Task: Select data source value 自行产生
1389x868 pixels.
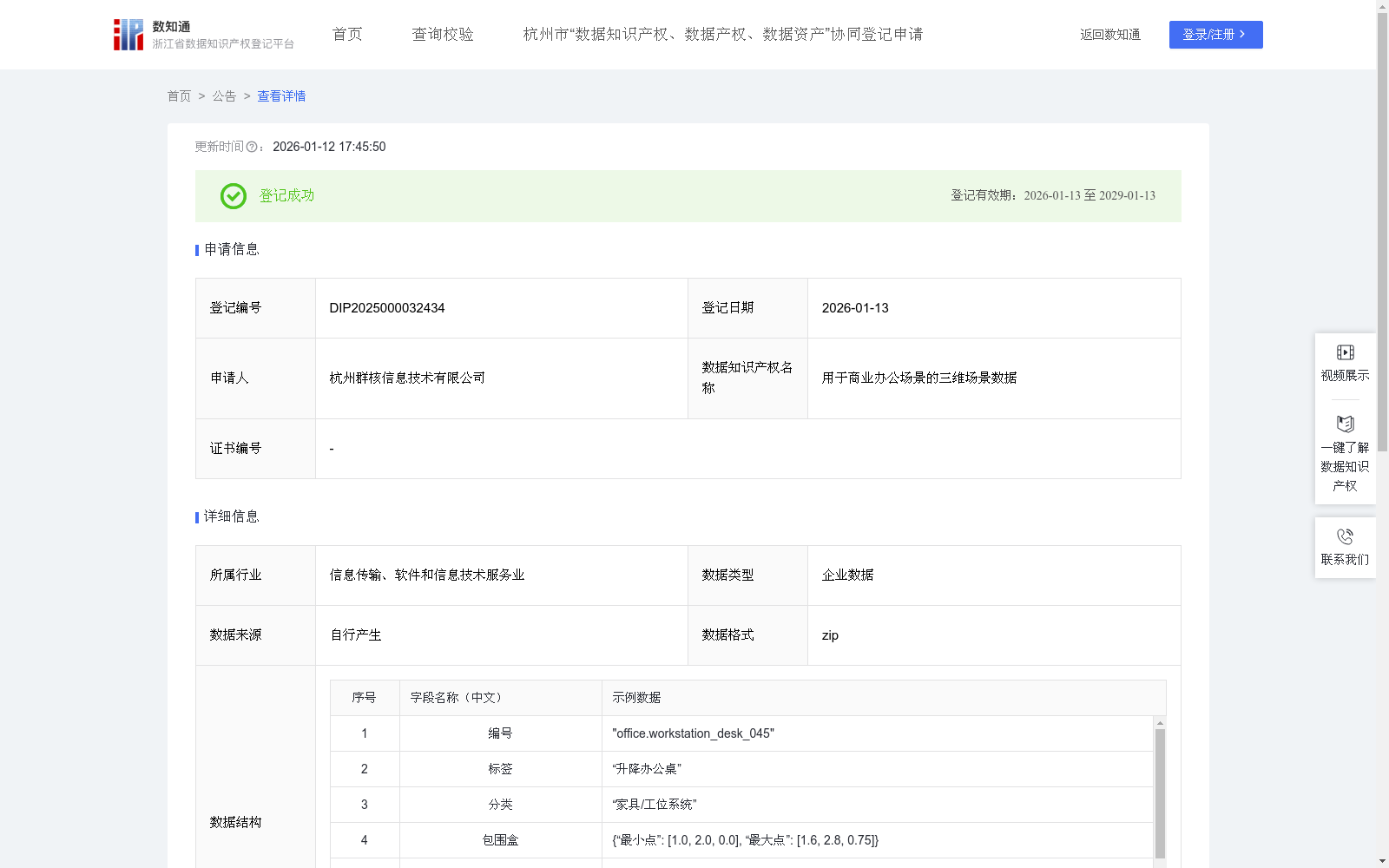Action: point(356,635)
